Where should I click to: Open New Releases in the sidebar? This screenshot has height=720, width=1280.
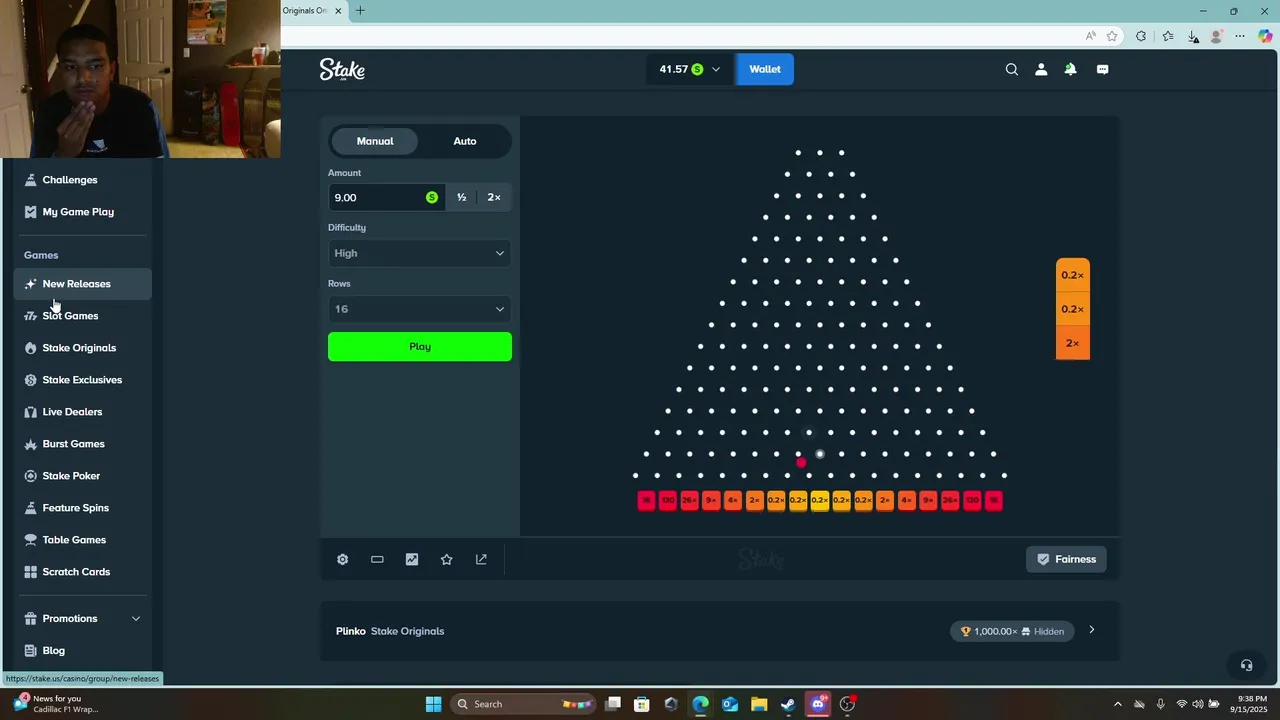(x=83, y=284)
